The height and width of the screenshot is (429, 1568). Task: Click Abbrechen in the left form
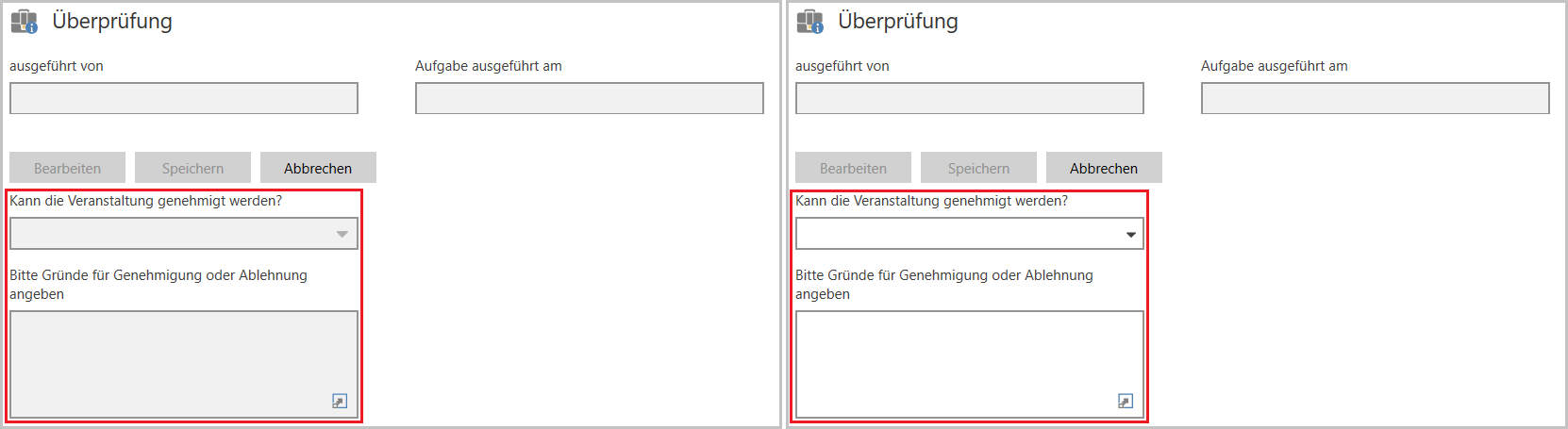(x=318, y=168)
